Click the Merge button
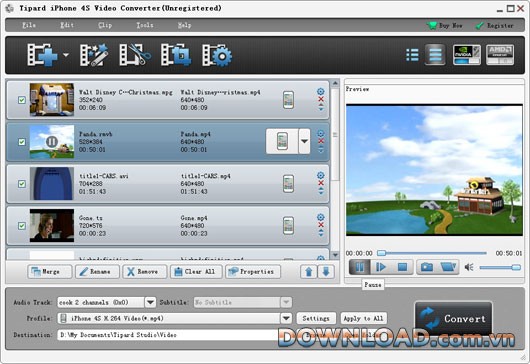The image size is (530, 364). pyautogui.click(x=49, y=272)
